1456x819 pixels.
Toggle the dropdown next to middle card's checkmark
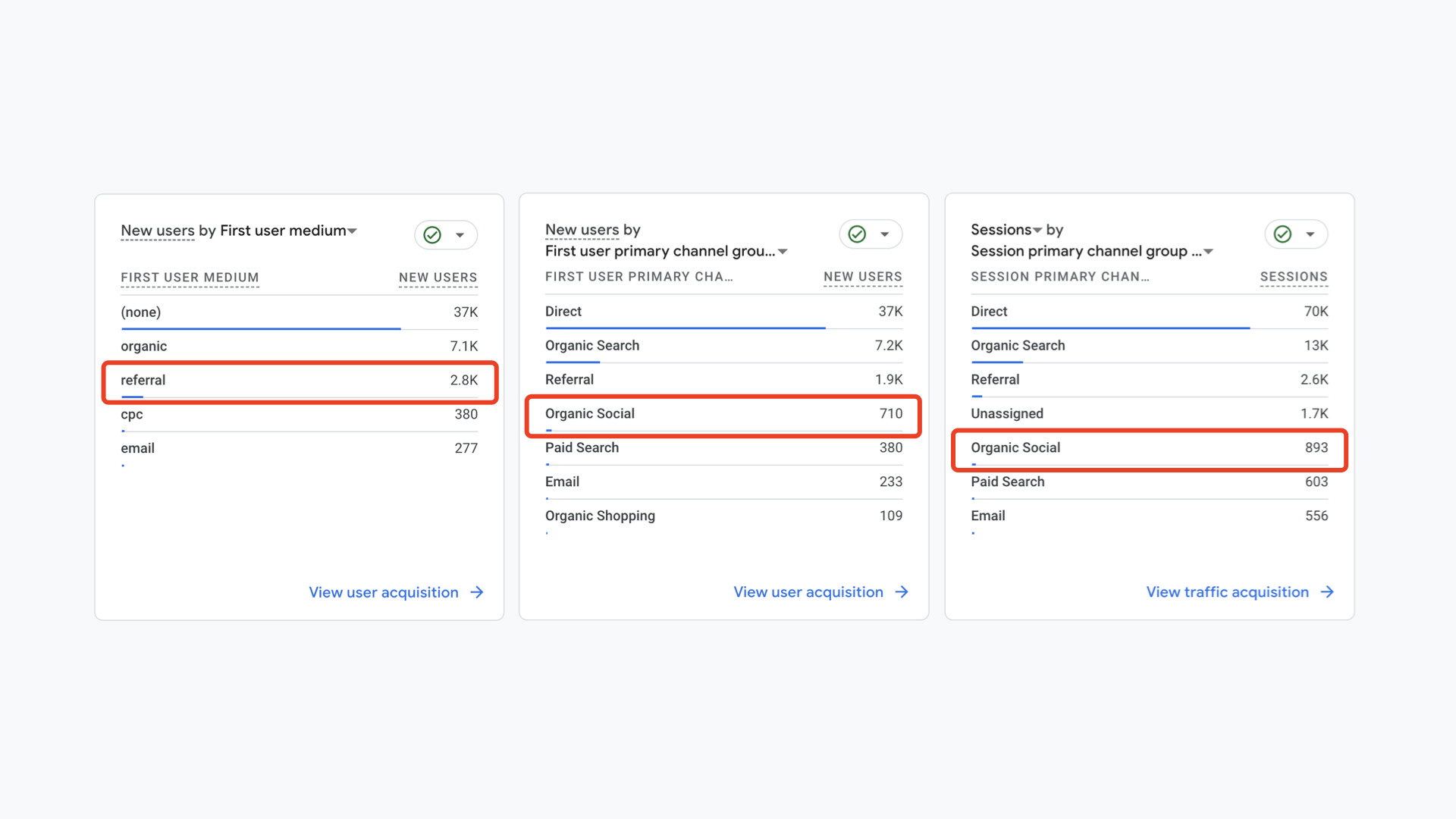(886, 234)
